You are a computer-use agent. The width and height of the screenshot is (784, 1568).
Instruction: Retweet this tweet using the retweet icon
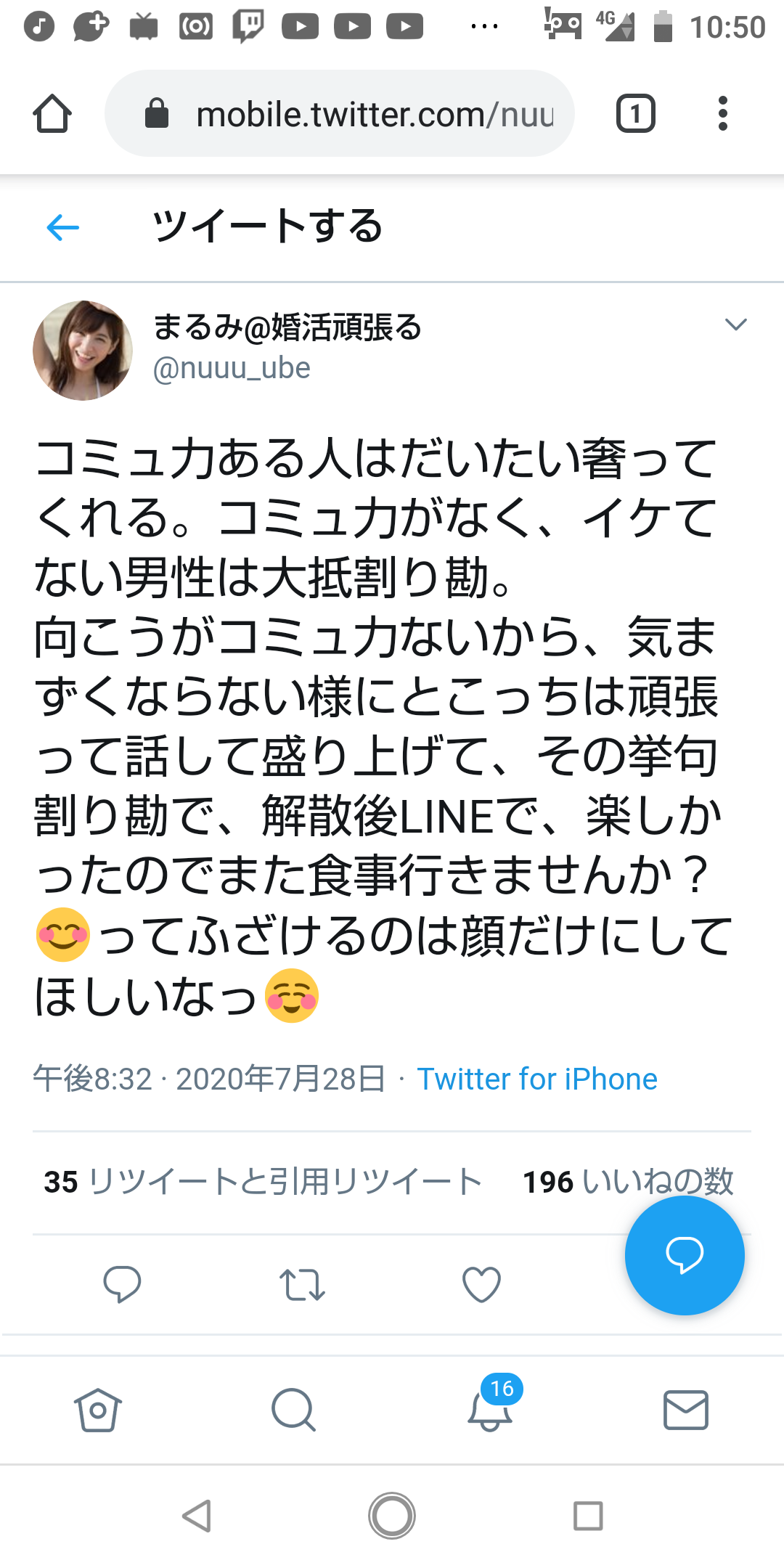point(302,1283)
